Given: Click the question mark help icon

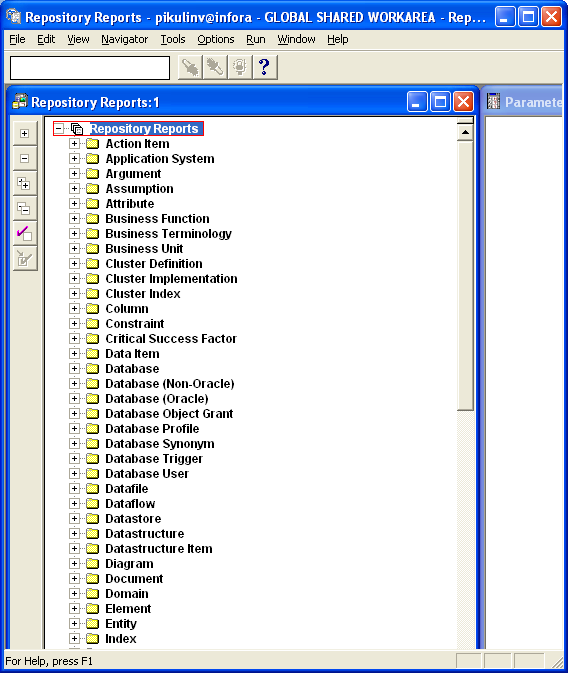Looking at the screenshot, I should point(265,67).
